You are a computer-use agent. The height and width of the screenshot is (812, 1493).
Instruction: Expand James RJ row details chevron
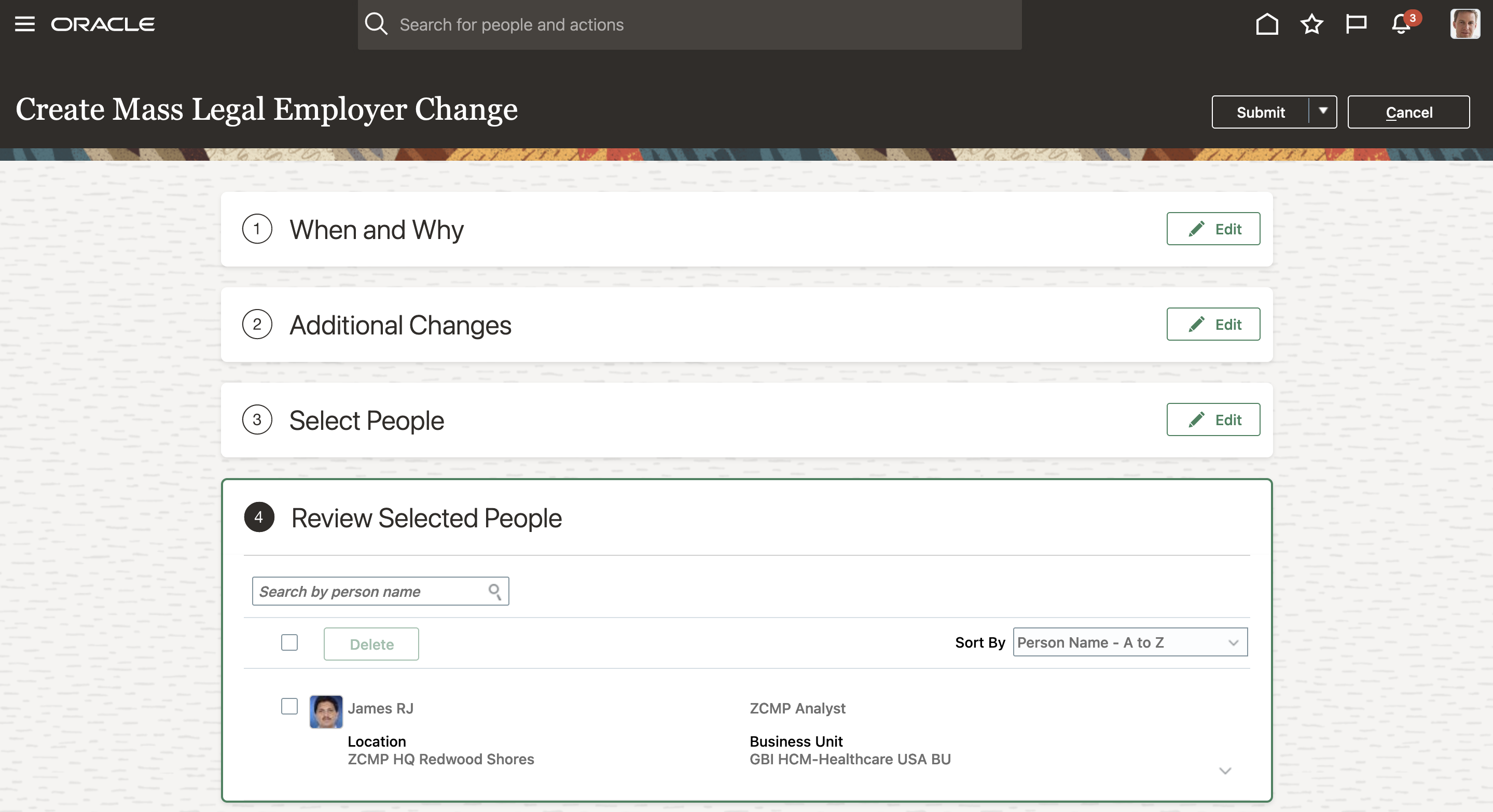(1225, 771)
